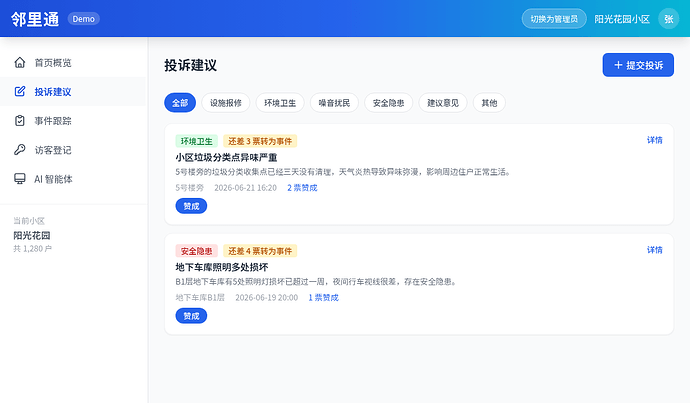Click the 邻里通 logo text
Screen dimensions: 690x403
click(35, 19)
